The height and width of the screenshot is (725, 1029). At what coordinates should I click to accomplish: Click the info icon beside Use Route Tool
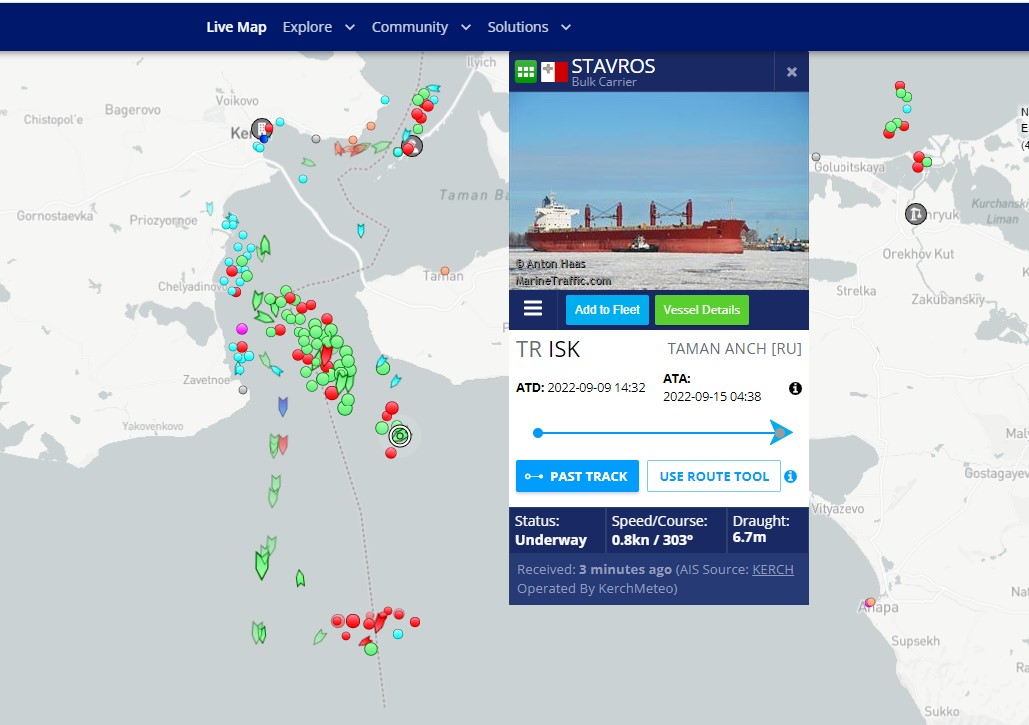(x=790, y=476)
